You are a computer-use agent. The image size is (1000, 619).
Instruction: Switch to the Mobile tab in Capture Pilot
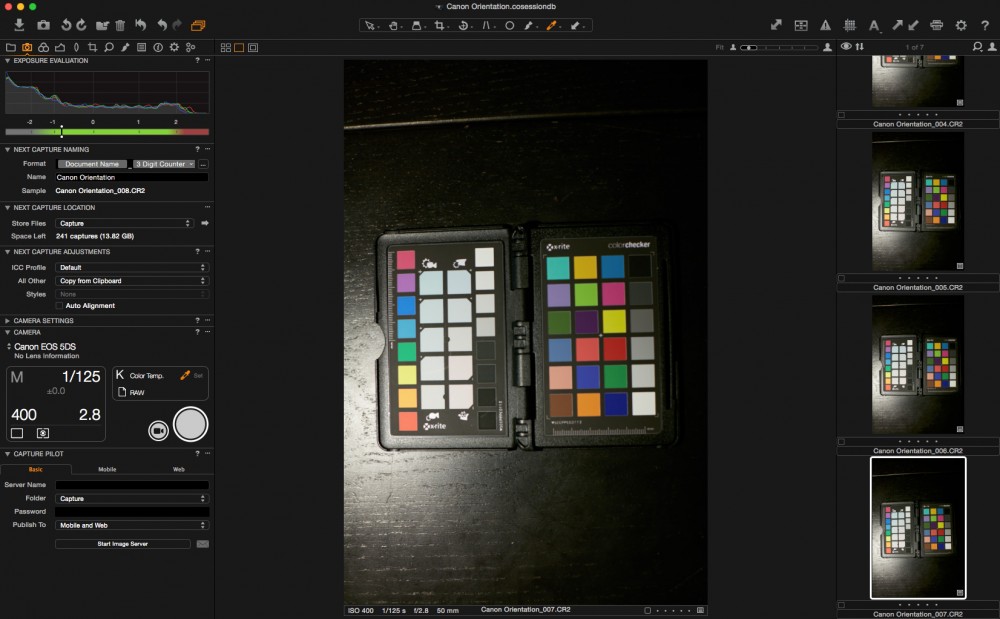[107, 469]
